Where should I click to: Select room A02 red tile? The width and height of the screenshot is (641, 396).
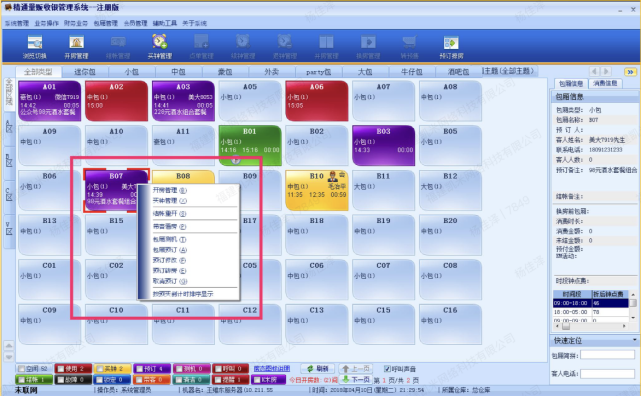pos(116,101)
